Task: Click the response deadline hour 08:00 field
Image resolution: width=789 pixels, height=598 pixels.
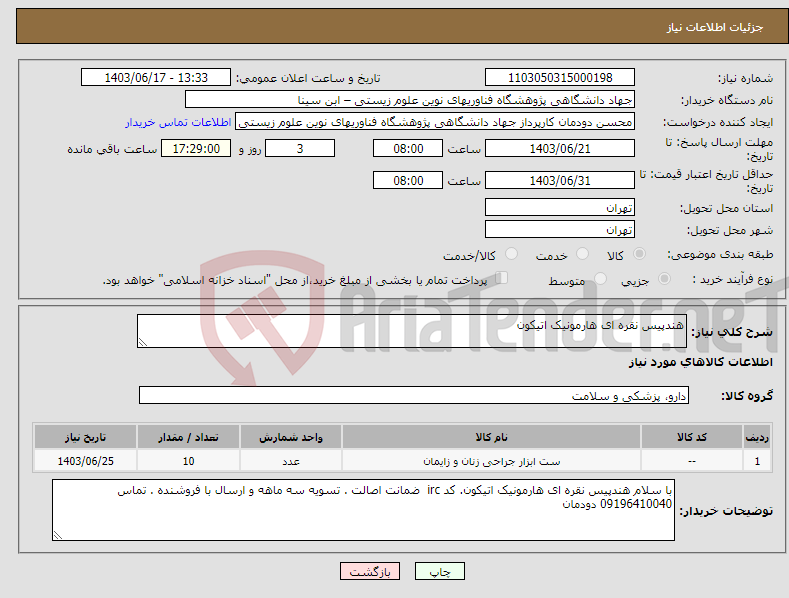Action: pos(408,148)
